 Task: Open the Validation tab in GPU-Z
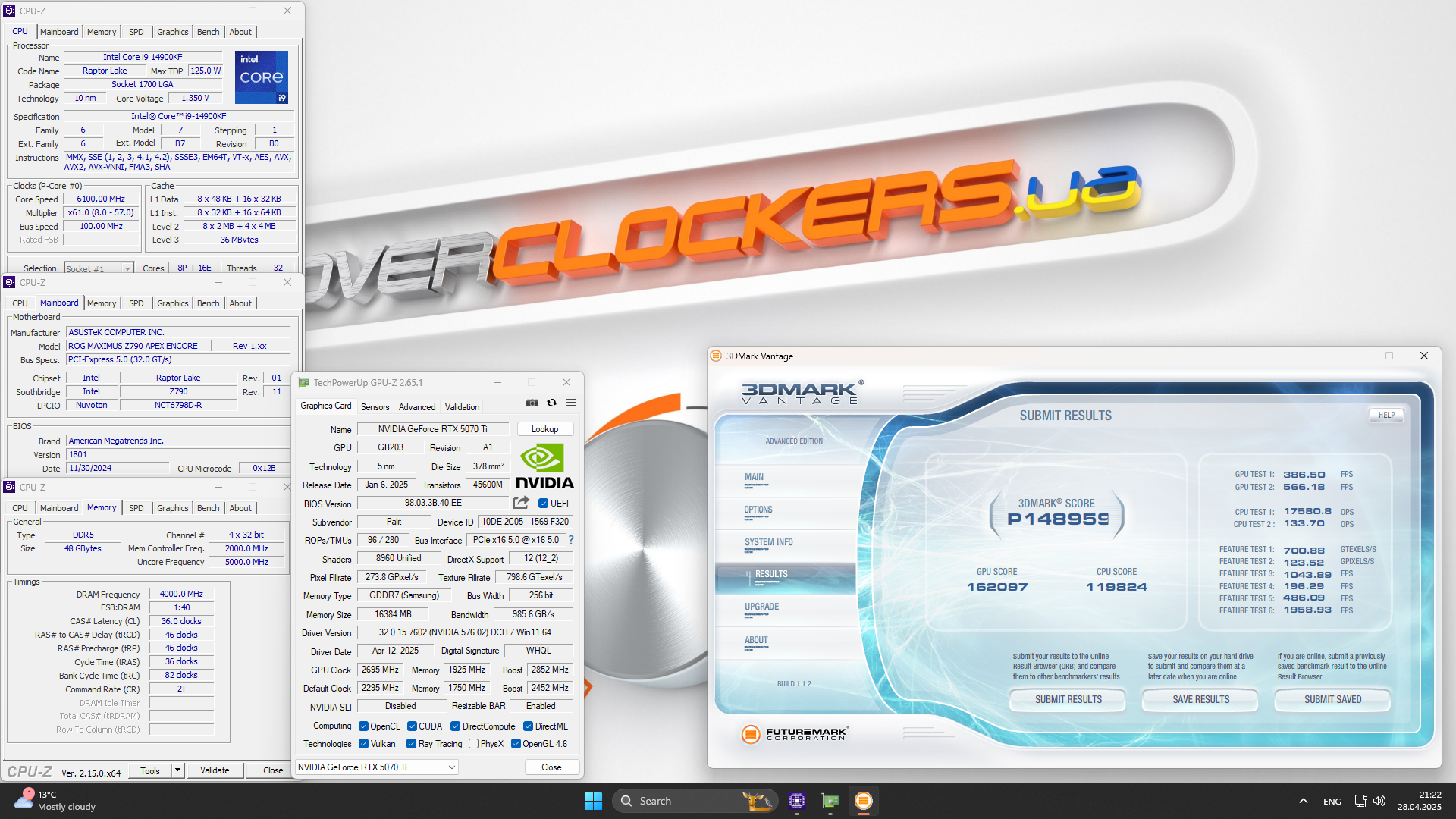462,407
